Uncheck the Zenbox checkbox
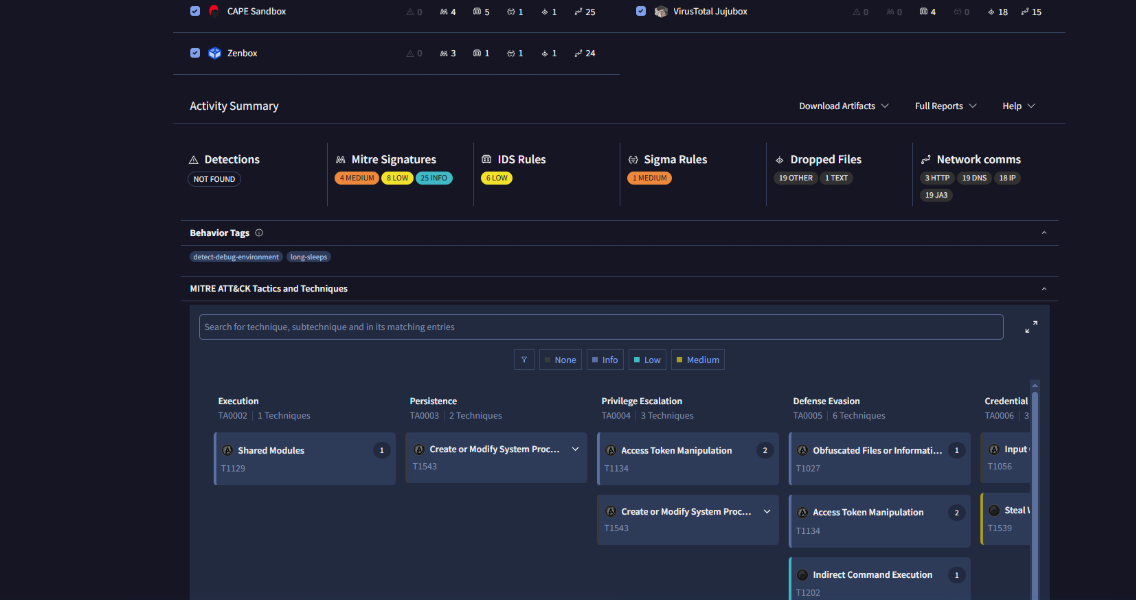 (x=195, y=53)
